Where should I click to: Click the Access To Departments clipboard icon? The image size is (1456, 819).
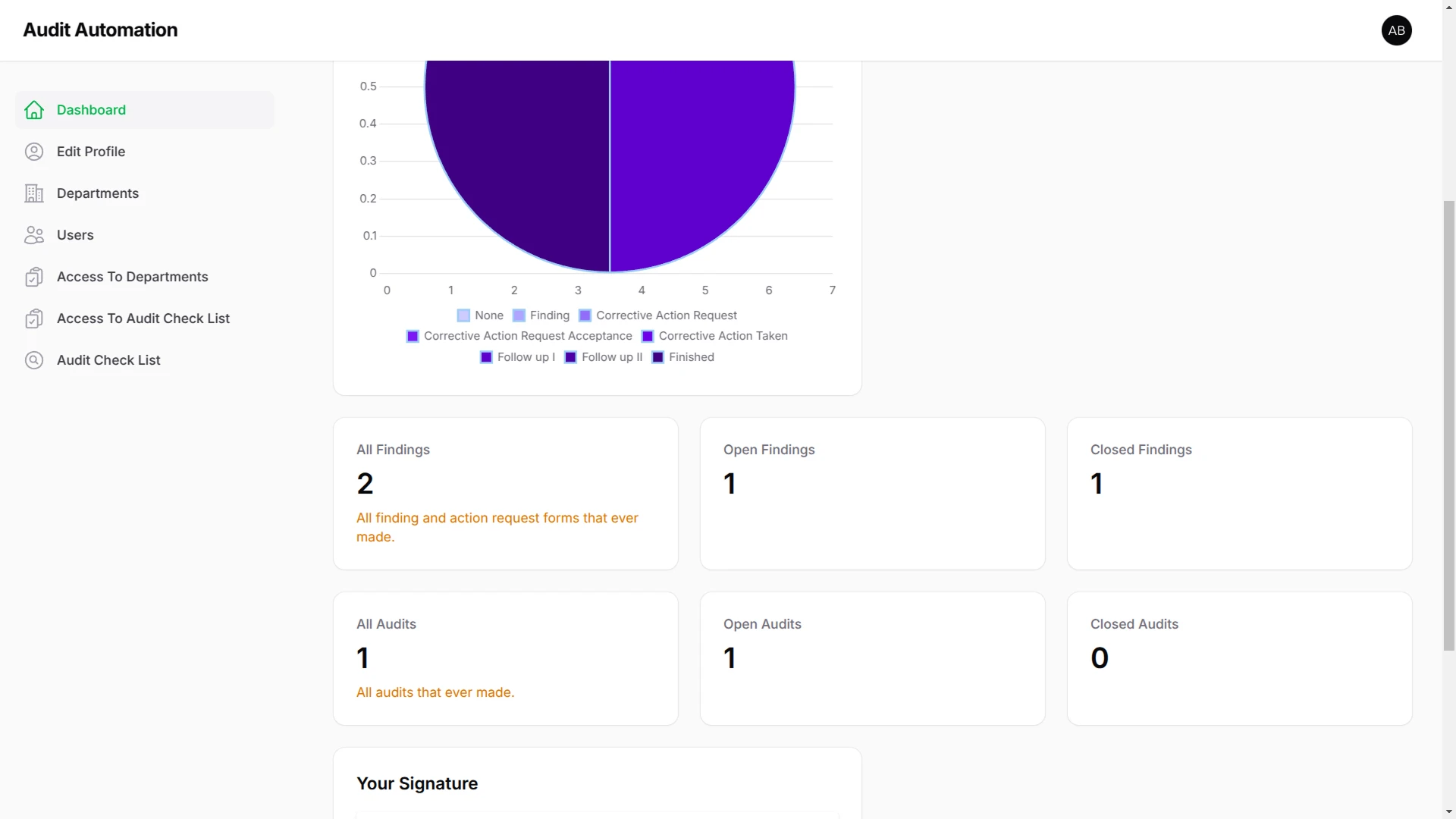point(34,277)
